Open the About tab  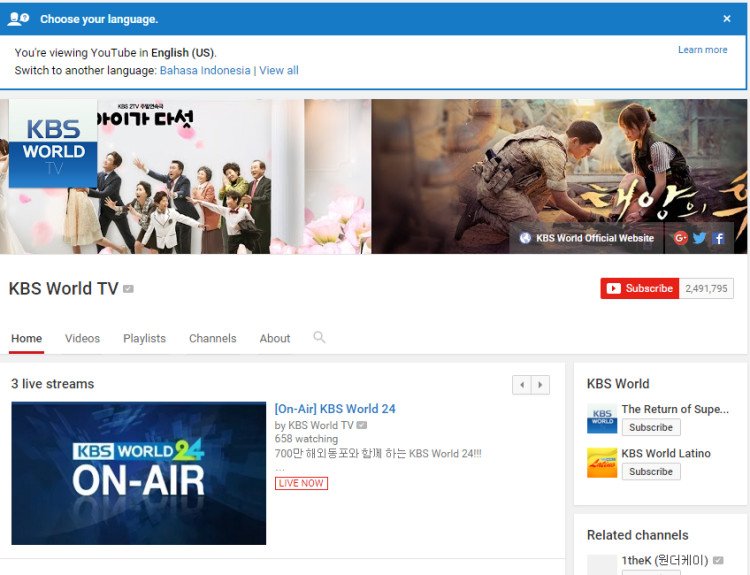tap(275, 338)
